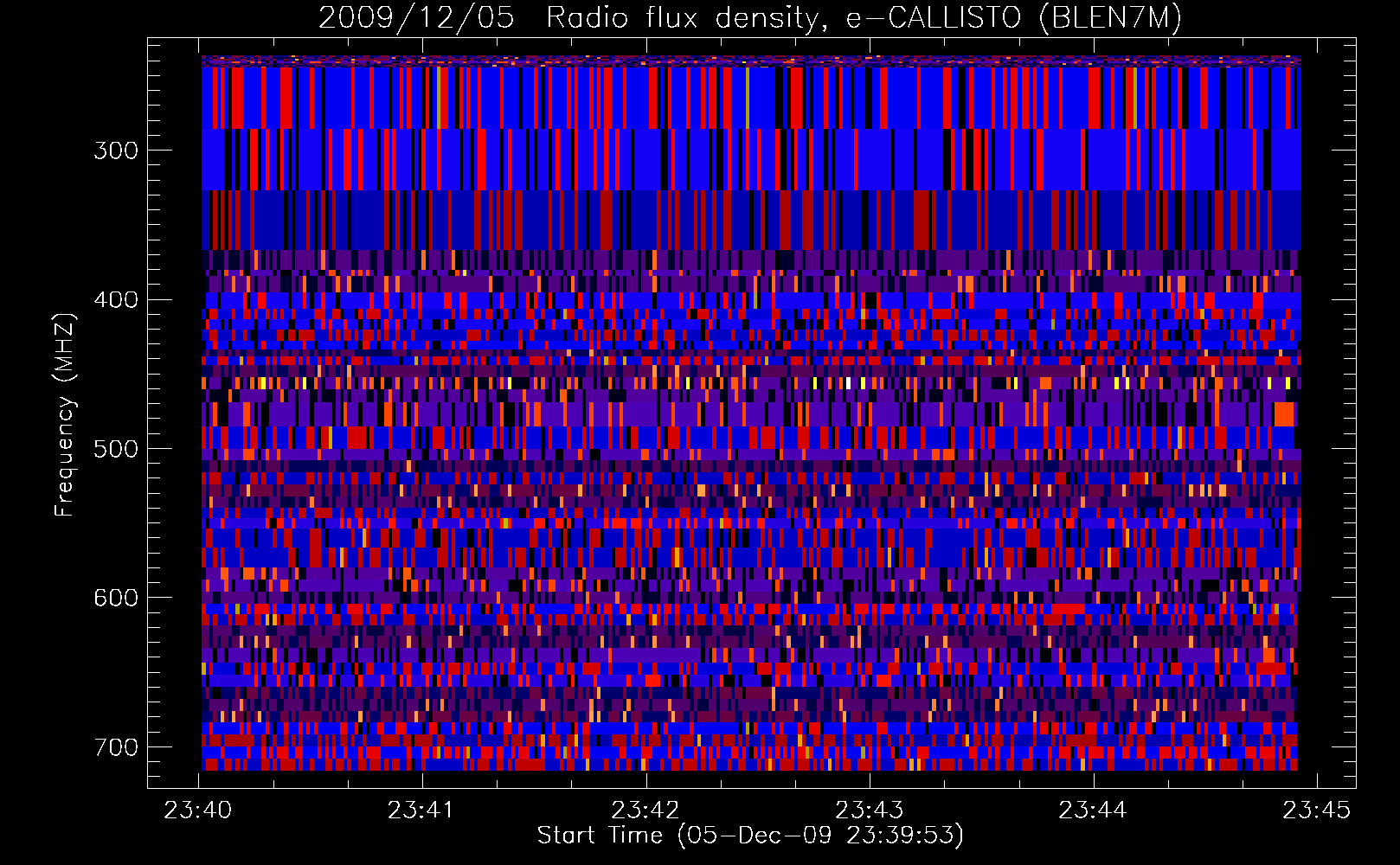Click the 23:41 time tick label

point(421,811)
